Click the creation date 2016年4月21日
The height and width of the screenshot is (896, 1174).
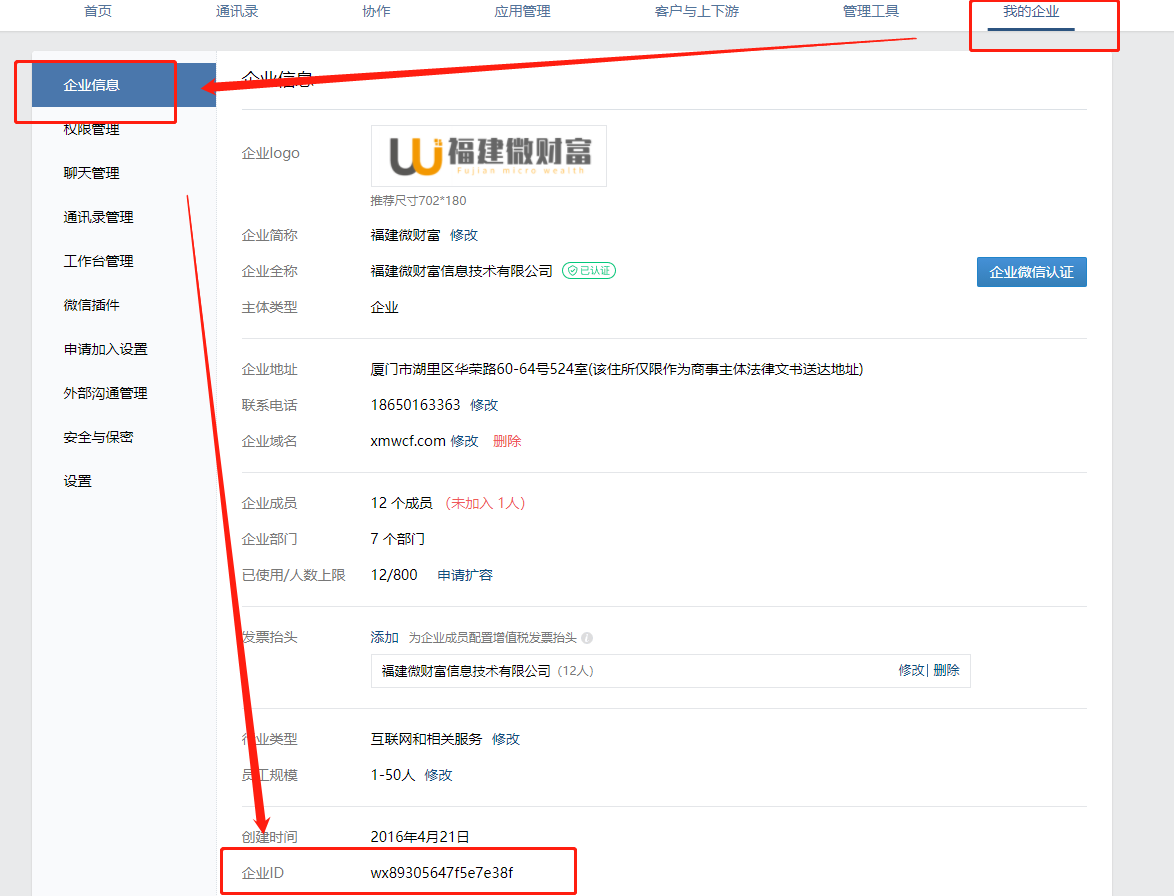point(420,837)
